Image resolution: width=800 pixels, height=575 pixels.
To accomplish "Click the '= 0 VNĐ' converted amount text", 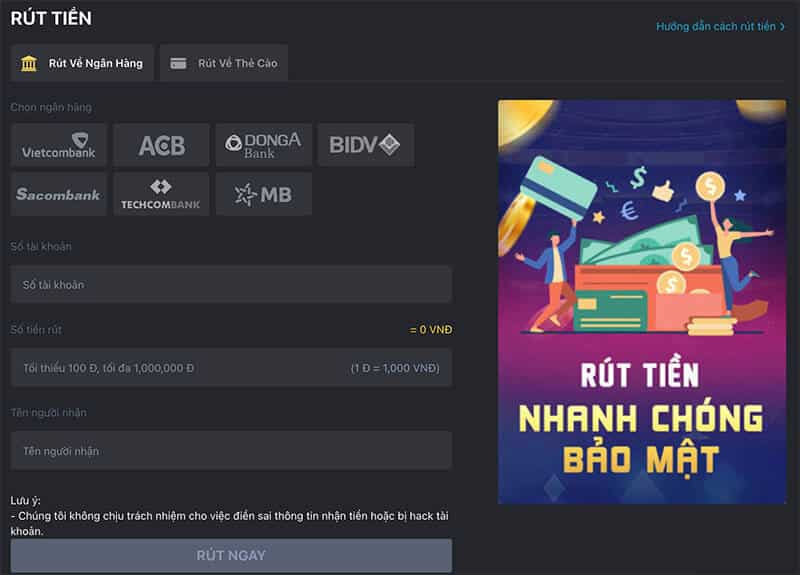I will pos(430,329).
